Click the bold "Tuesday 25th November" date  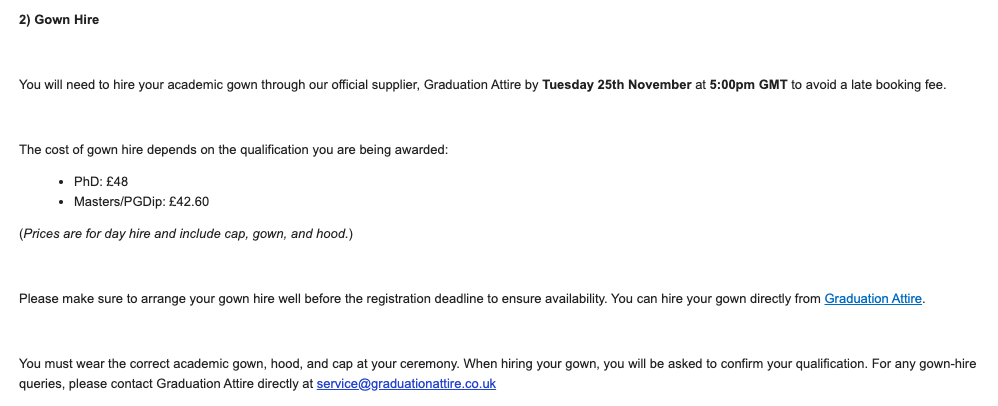click(616, 85)
